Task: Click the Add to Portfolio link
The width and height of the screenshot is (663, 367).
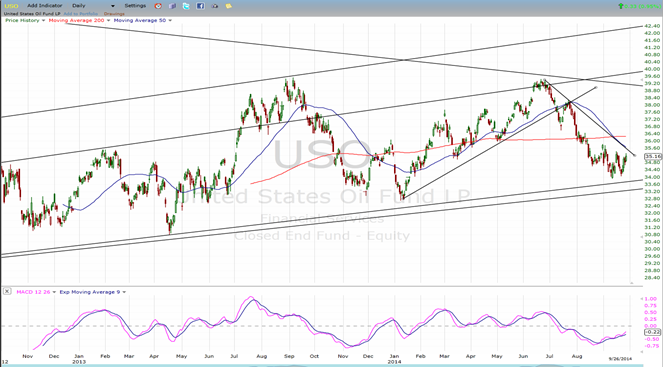Action: tap(81, 14)
